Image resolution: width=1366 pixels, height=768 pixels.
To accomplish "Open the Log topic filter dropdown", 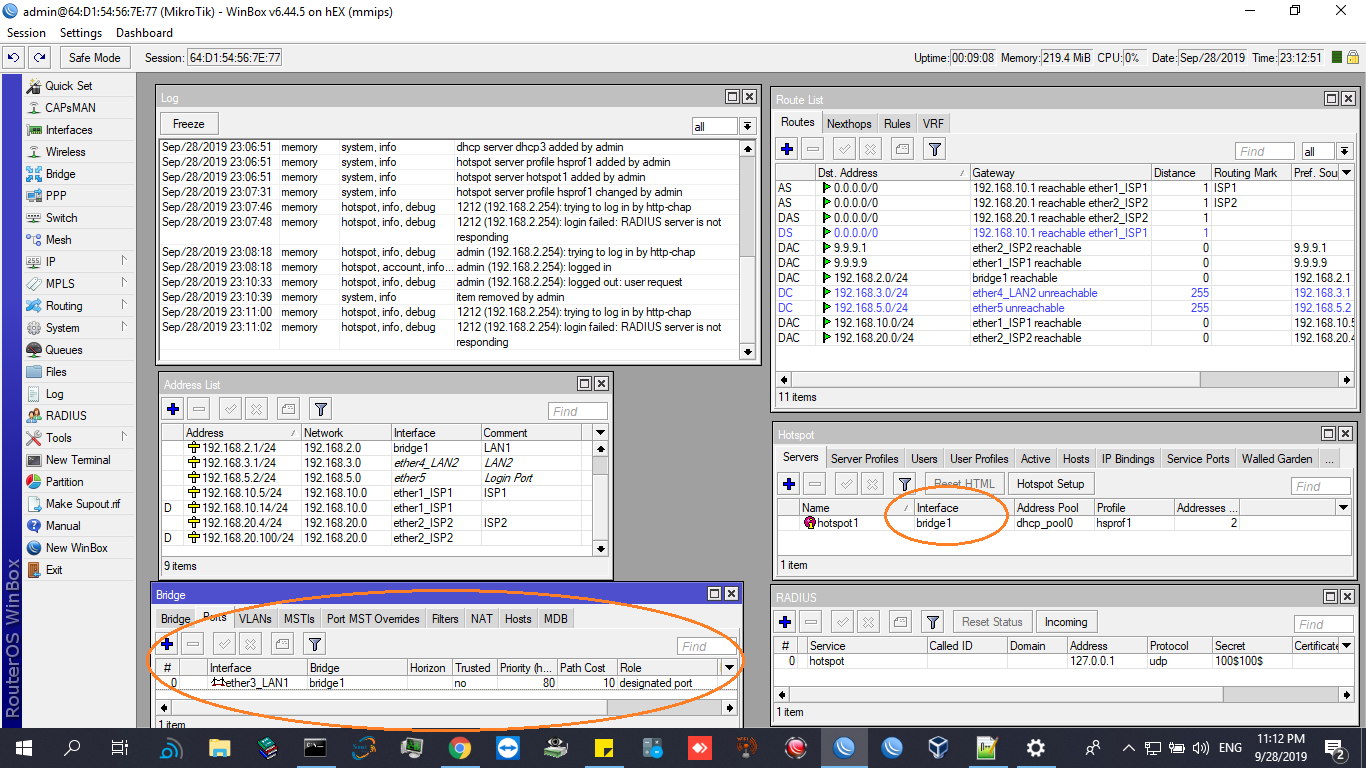I will coord(747,126).
